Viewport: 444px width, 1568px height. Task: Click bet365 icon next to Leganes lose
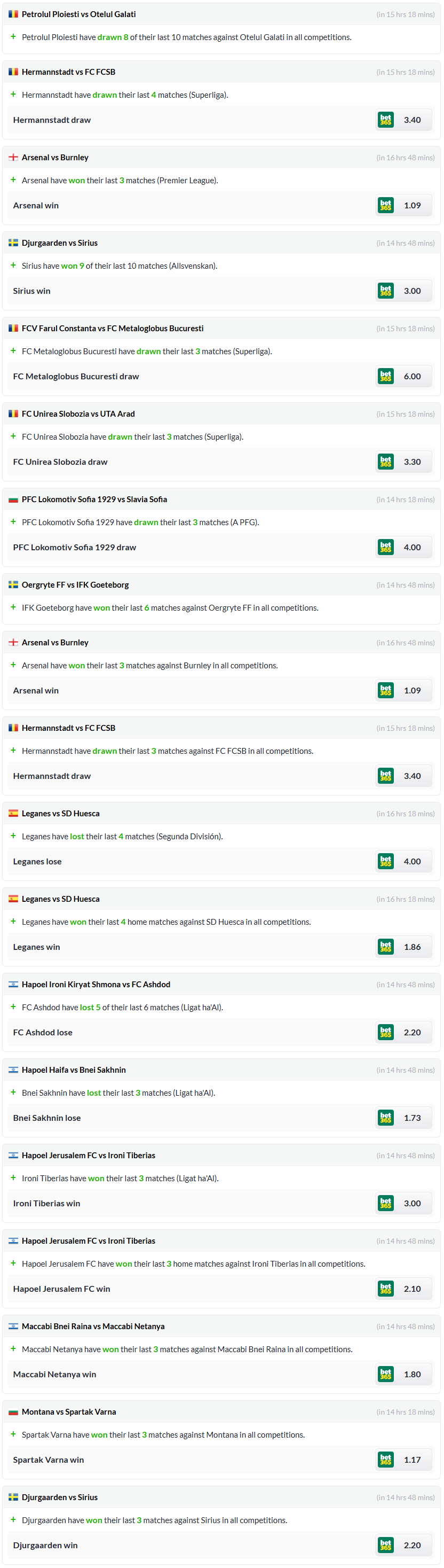point(386,861)
